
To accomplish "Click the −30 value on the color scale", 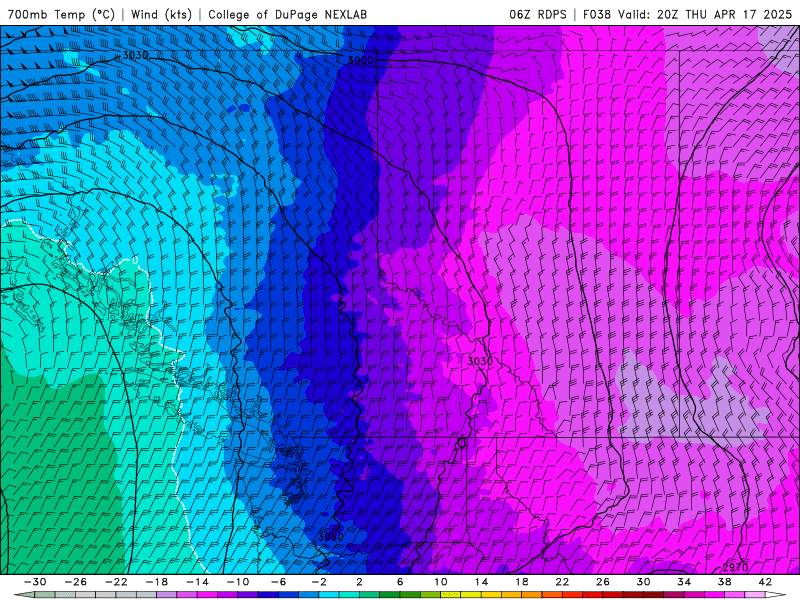I will click(35, 582).
